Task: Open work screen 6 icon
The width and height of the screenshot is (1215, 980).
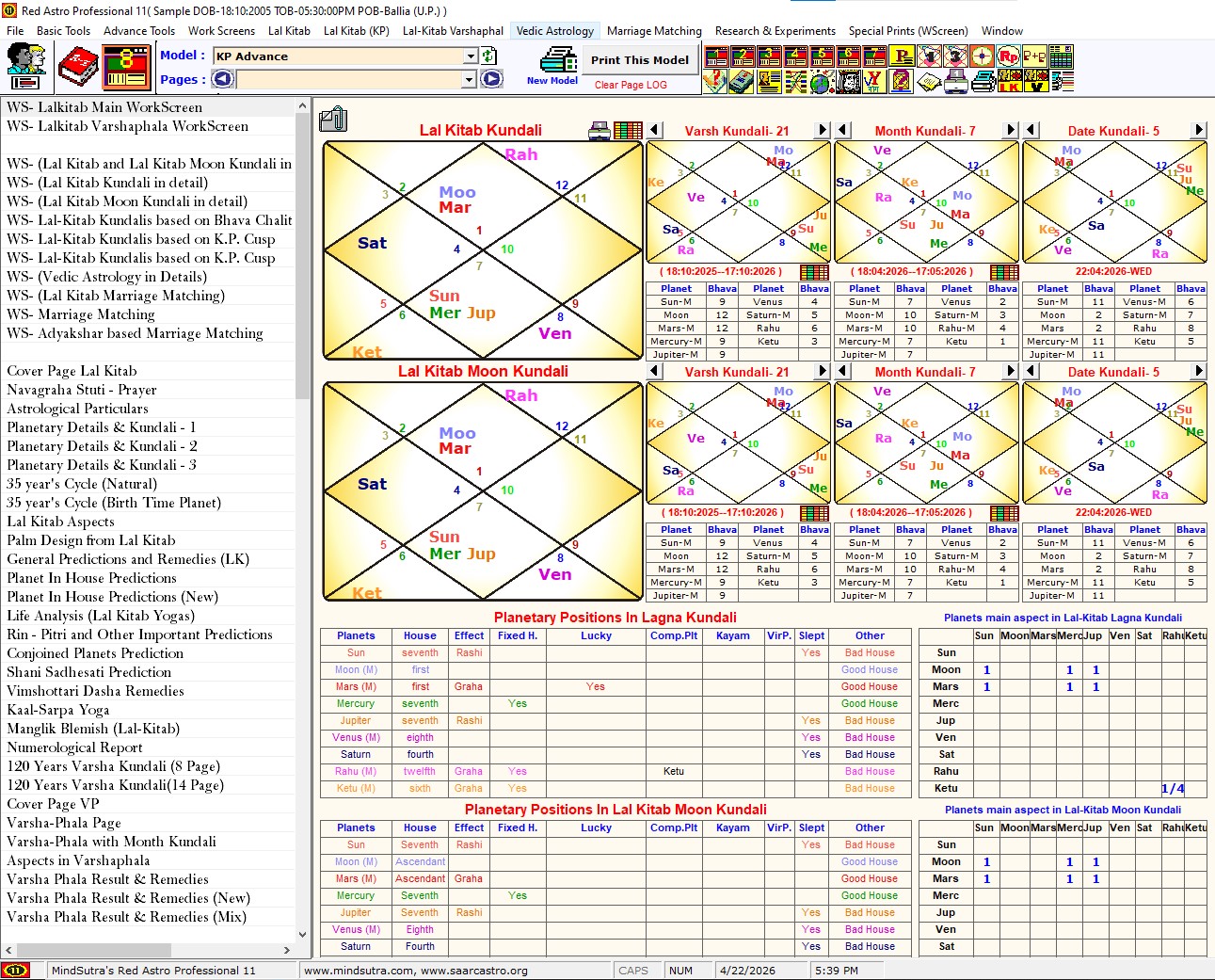Action: click(x=848, y=56)
